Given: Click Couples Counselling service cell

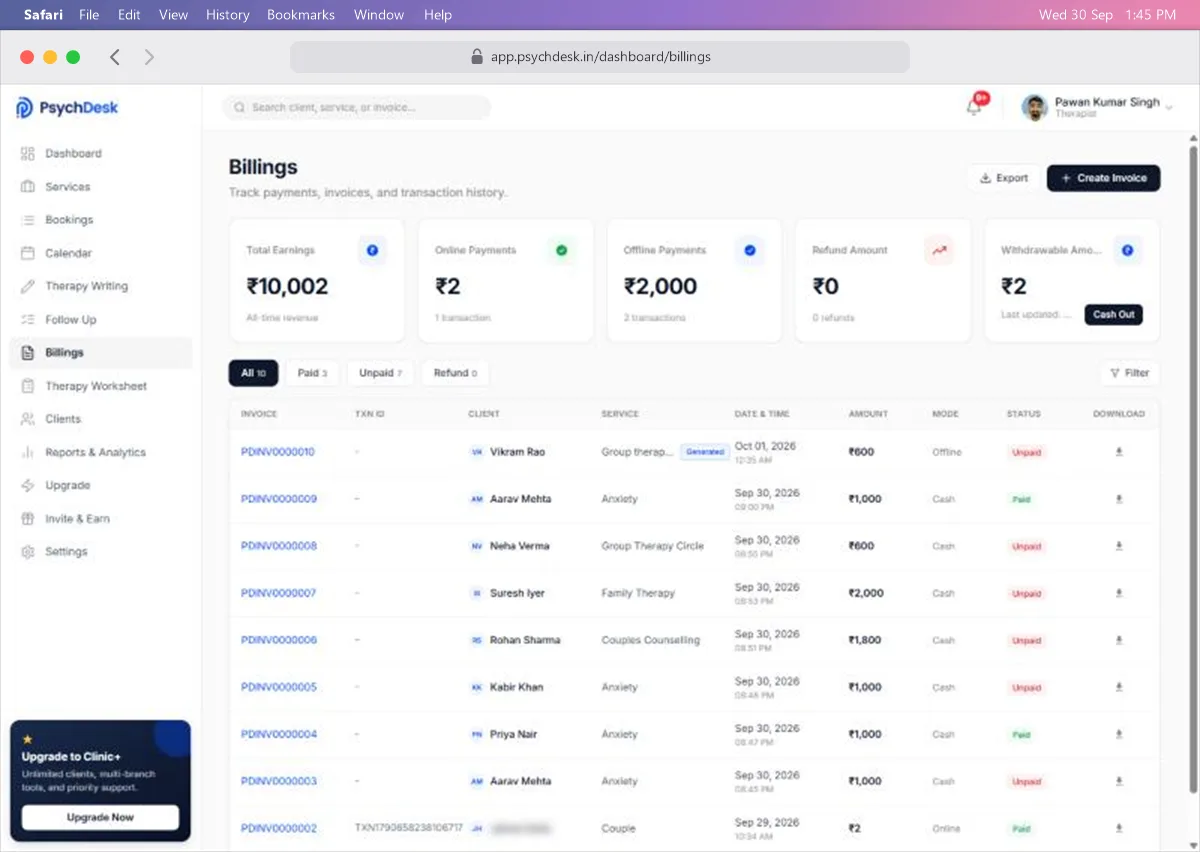Looking at the screenshot, I should 651,640.
